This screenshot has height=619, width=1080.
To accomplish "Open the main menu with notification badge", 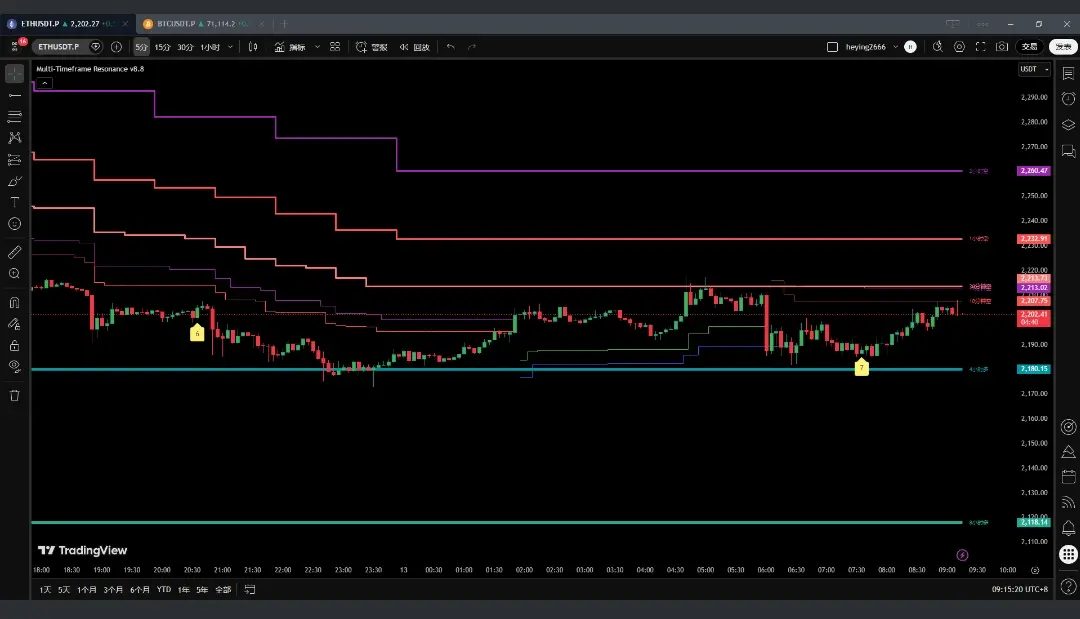I will [16, 46].
